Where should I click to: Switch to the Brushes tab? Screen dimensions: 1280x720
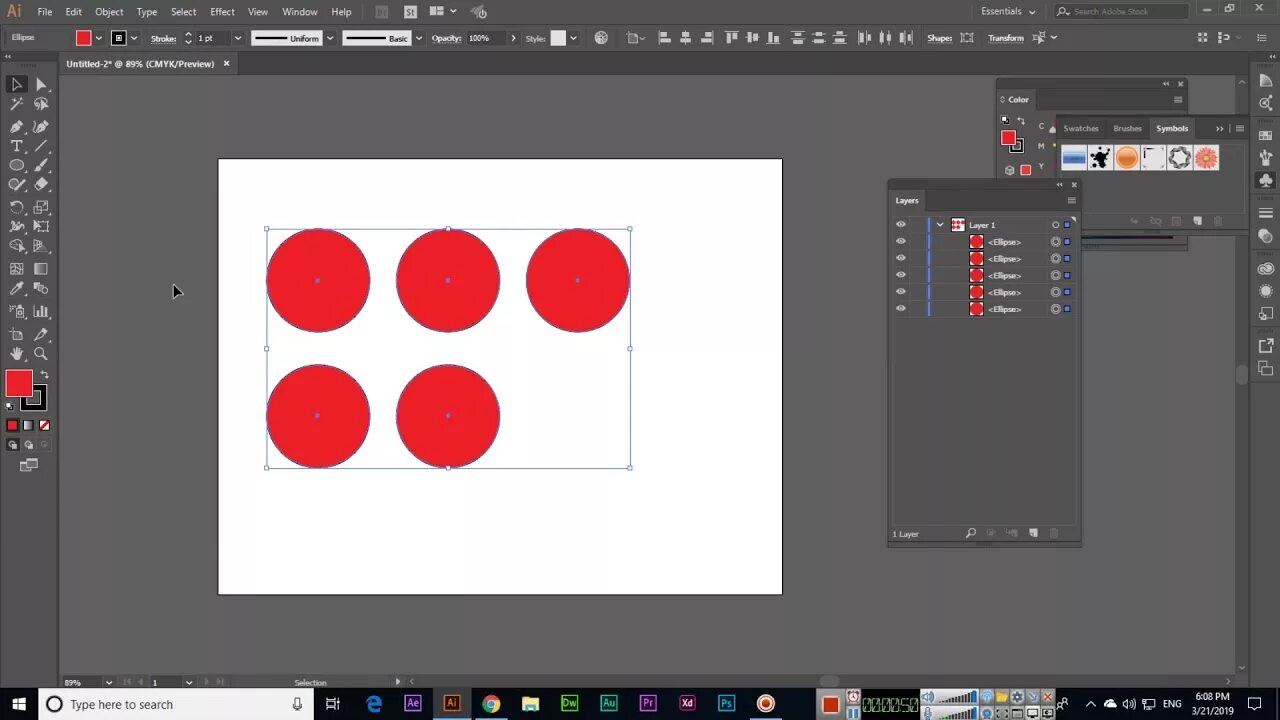1127,128
